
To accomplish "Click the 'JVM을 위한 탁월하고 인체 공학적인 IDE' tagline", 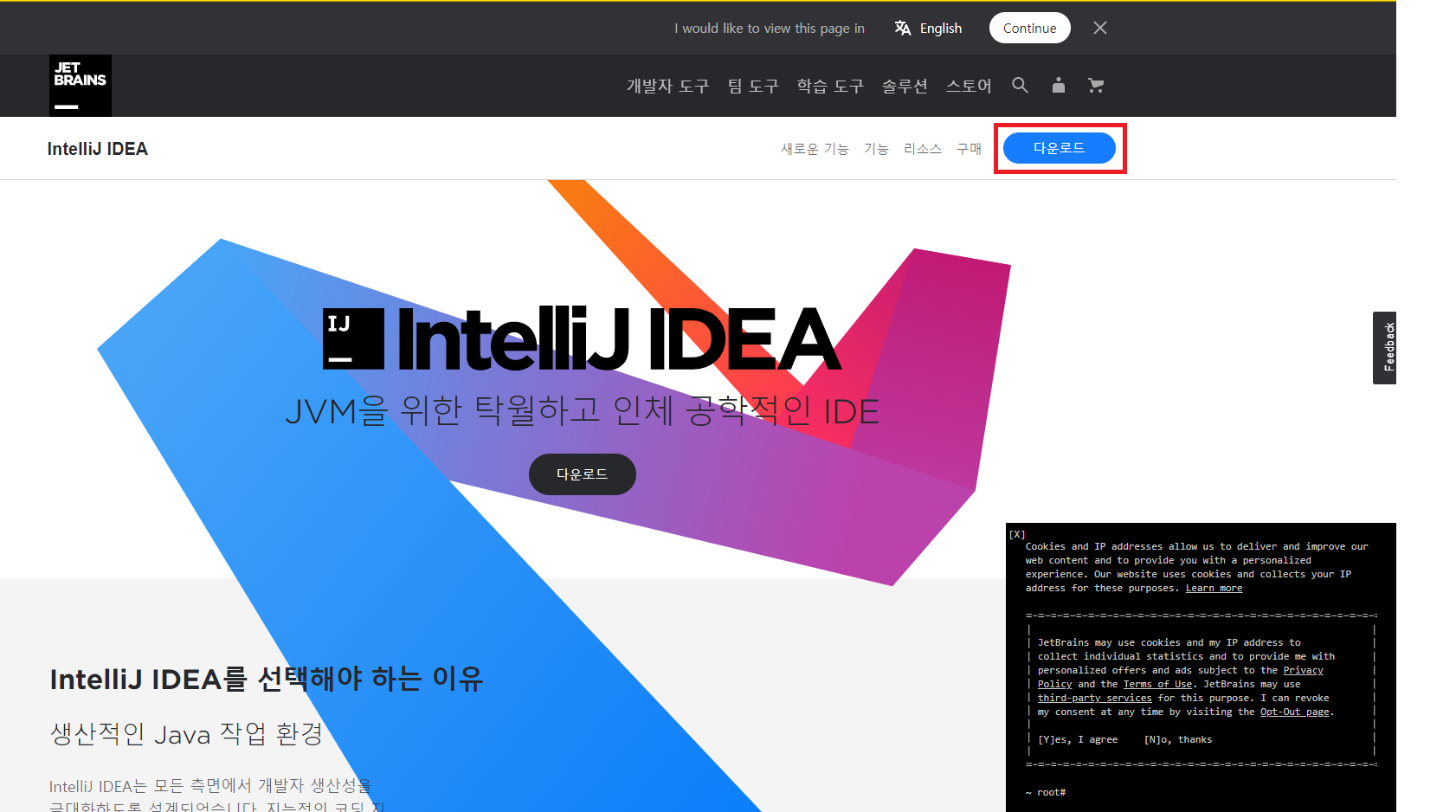I will pos(583,411).
